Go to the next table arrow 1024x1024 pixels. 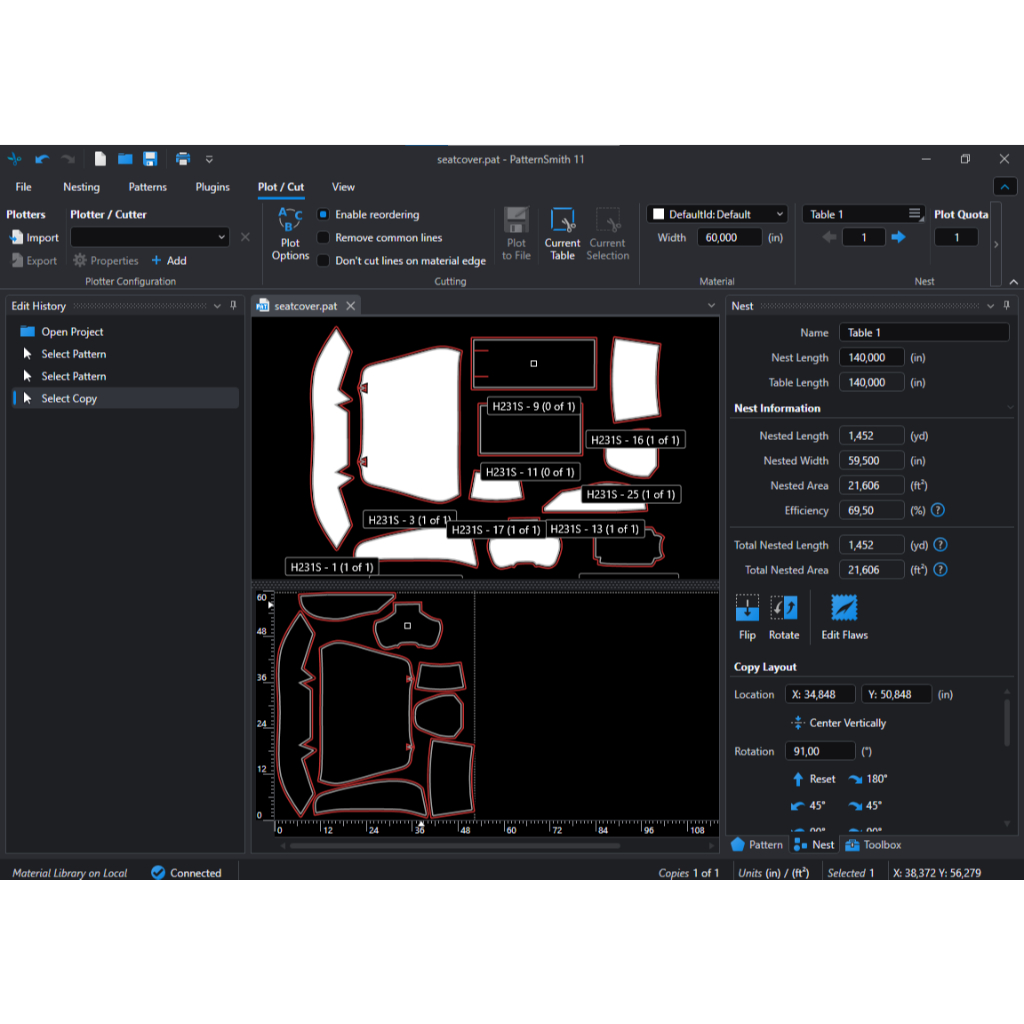pos(898,237)
